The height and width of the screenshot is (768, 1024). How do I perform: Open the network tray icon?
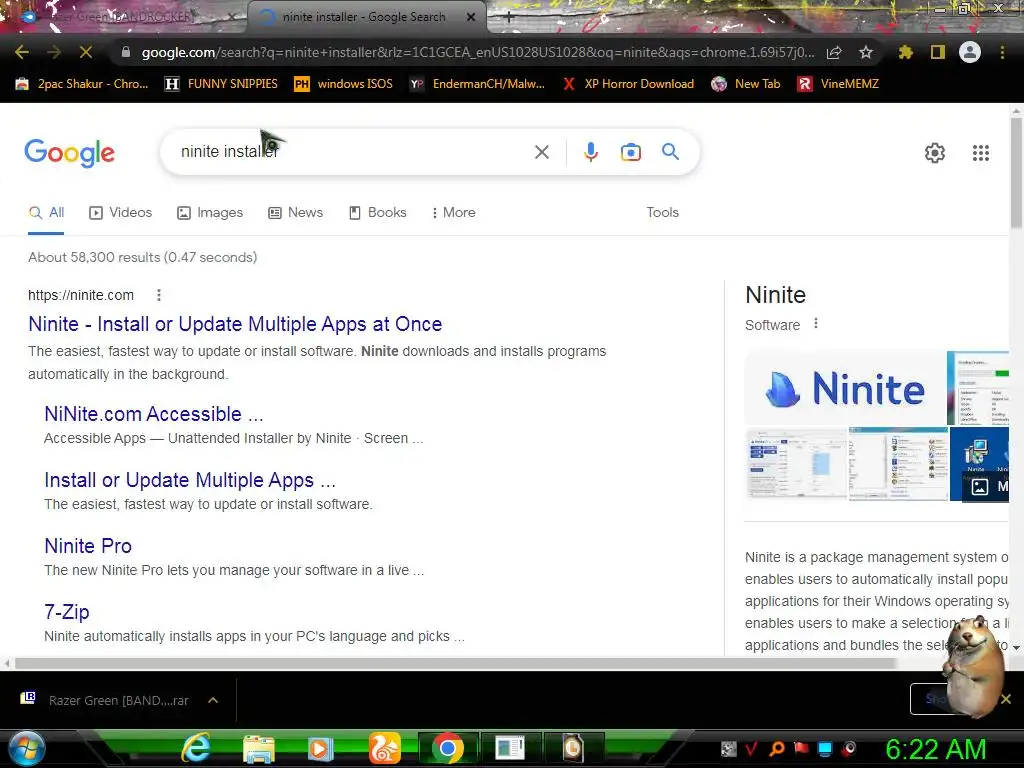click(x=825, y=748)
